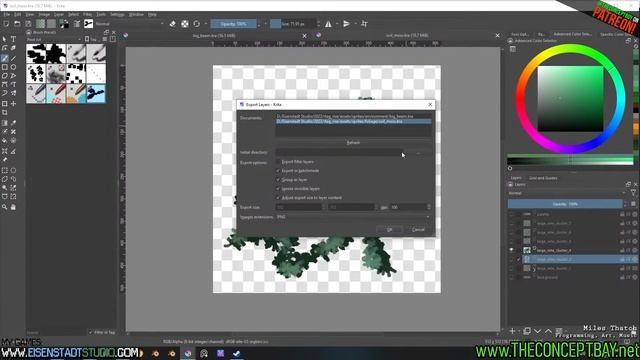Select the blue splatter brush preset thumbnail
The height and width of the screenshot is (360, 640).
(x=96, y=93)
